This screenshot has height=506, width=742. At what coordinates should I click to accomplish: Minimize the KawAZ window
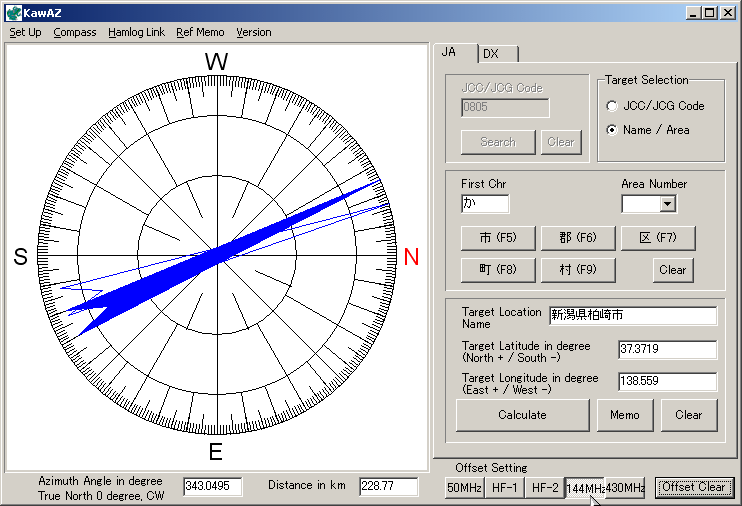pos(693,13)
